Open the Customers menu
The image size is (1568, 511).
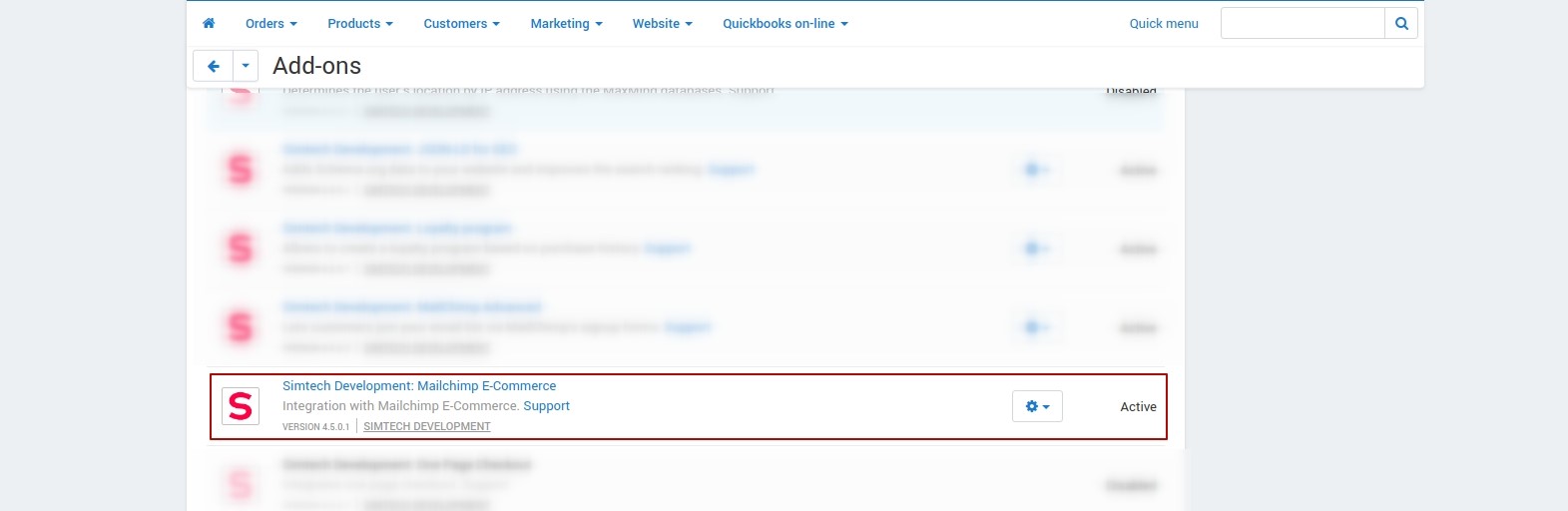[462, 23]
